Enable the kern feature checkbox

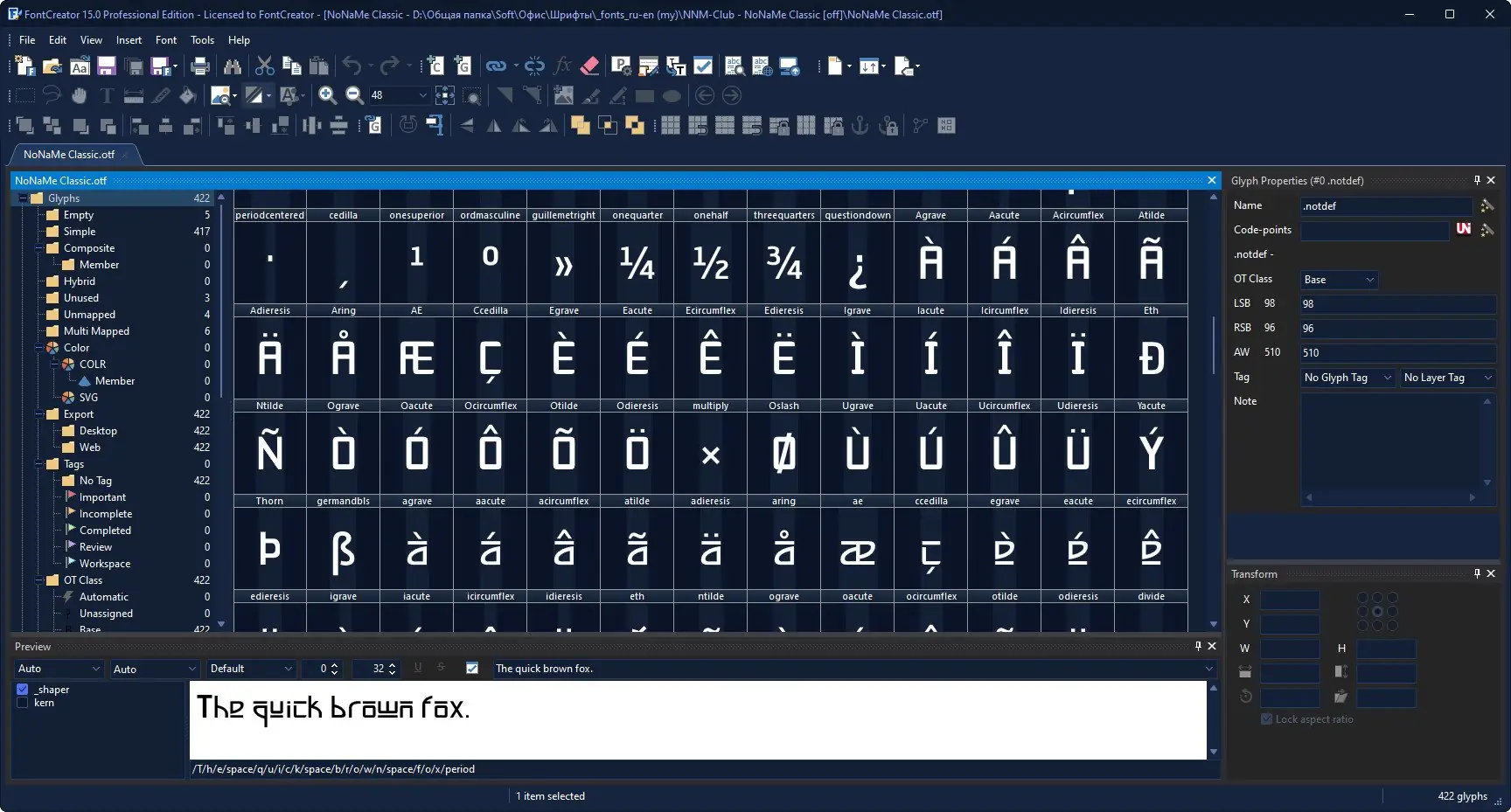pos(23,703)
